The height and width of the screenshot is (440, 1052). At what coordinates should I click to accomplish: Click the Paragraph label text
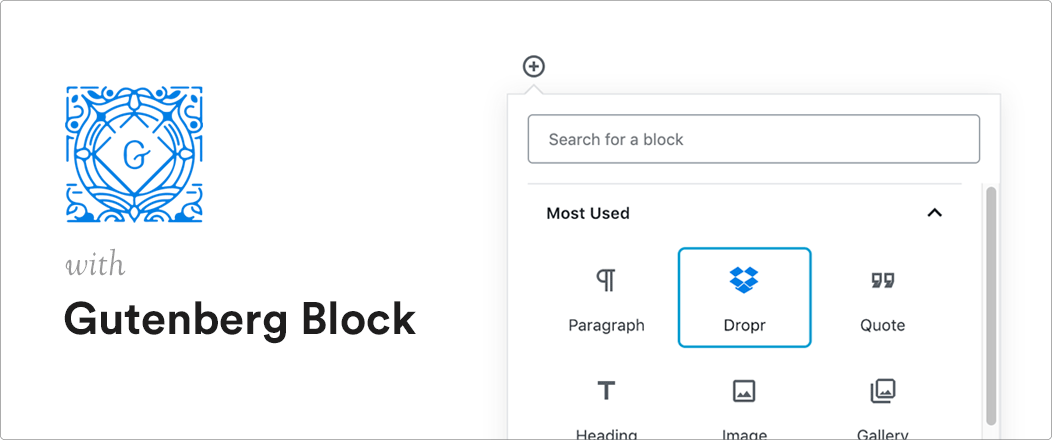pyautogui.click(x=606, y=326)
